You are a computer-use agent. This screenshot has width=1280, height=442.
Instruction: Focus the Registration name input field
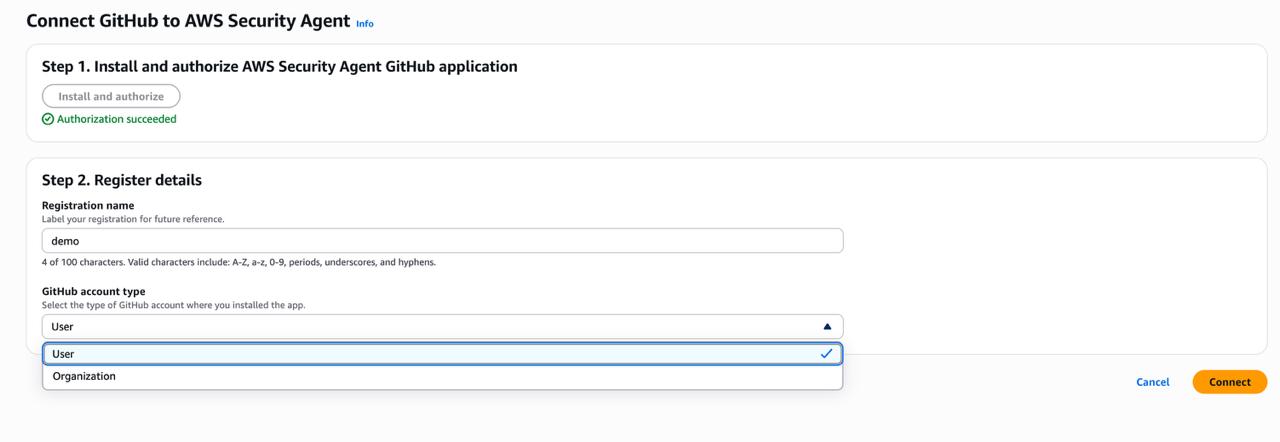pyautogui.click(x=442, y=241)
